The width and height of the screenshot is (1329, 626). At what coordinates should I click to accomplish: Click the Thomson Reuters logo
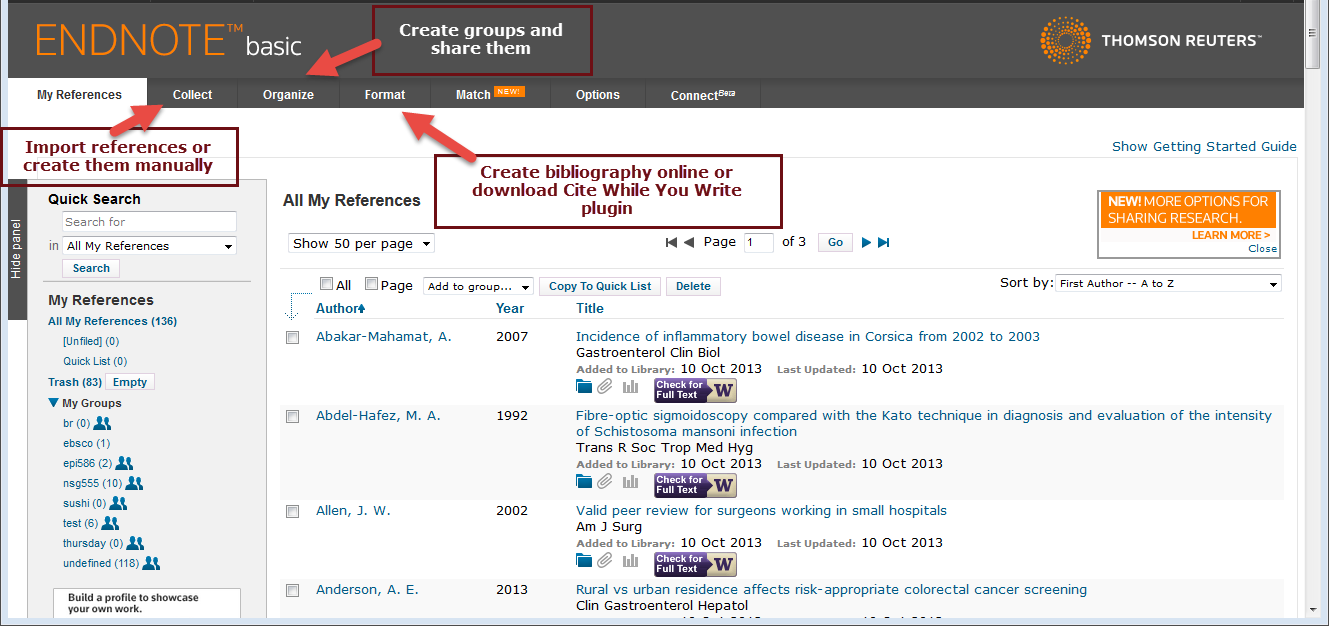tap(1150, 40)
